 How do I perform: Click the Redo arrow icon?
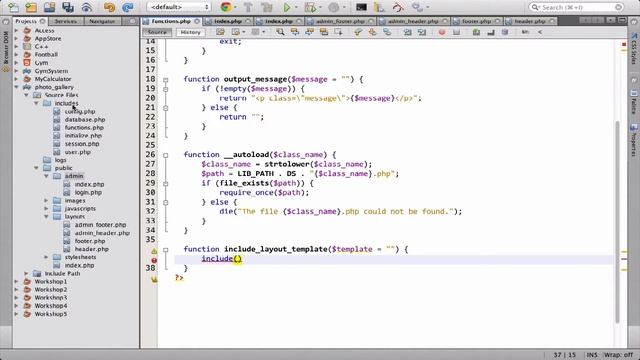click(x=128, y=7)
